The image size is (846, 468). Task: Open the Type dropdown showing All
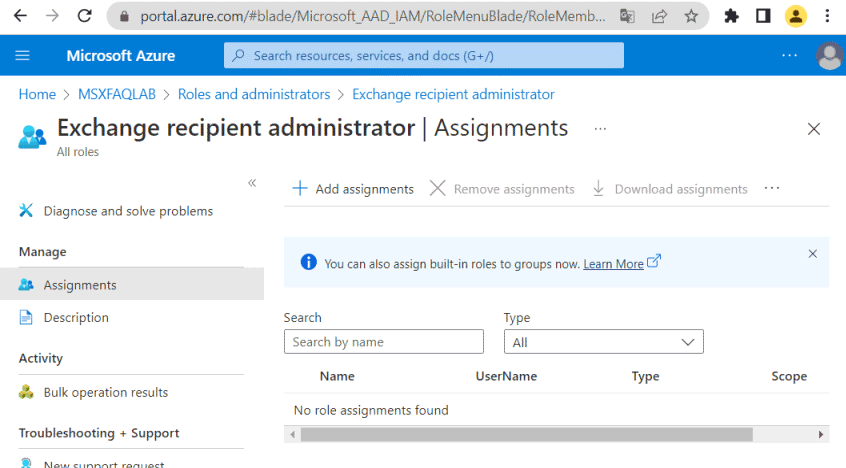pos(604,342)
